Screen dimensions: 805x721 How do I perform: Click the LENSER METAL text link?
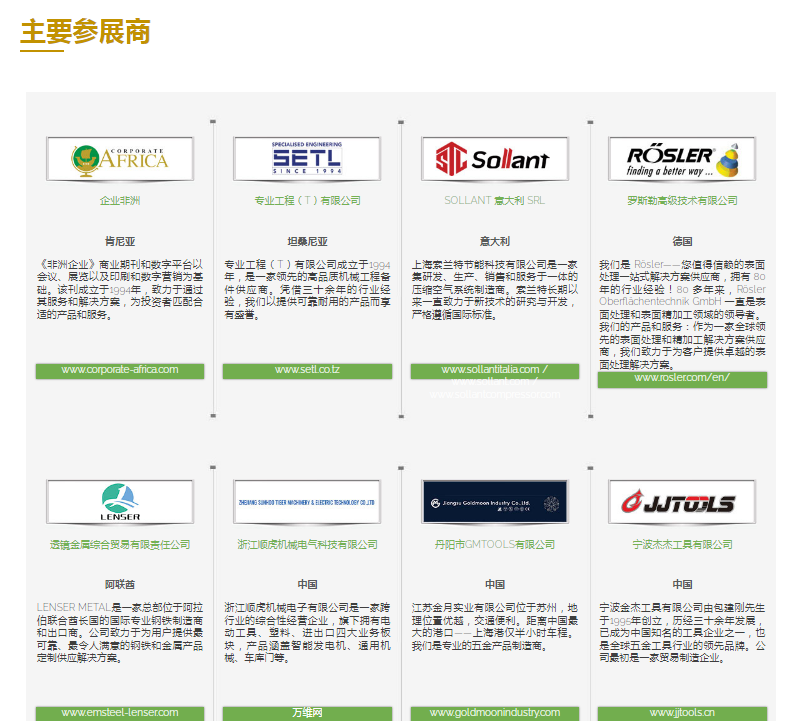(x=73, y=607)
